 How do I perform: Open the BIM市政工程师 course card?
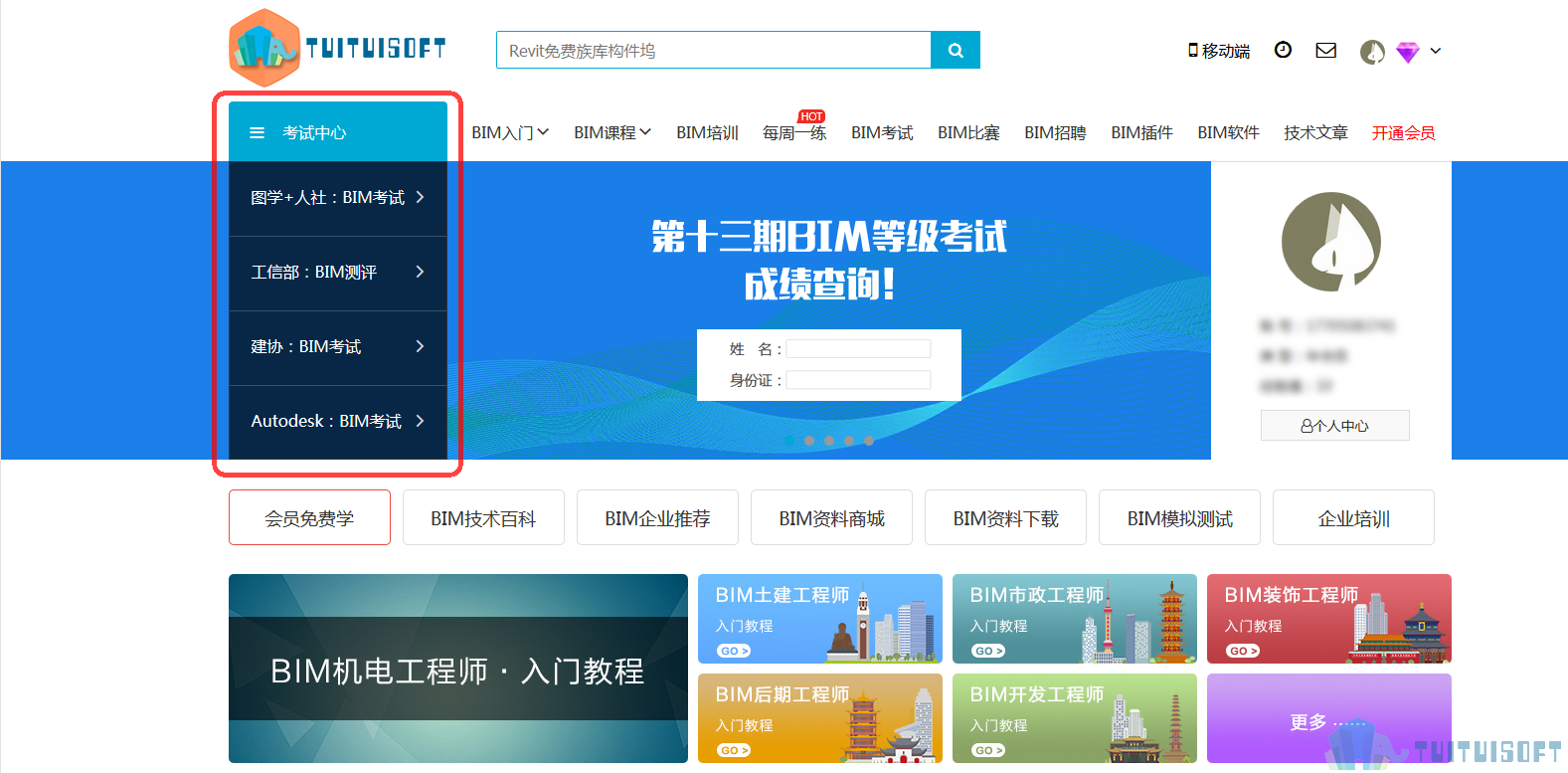coord(1075,619)
